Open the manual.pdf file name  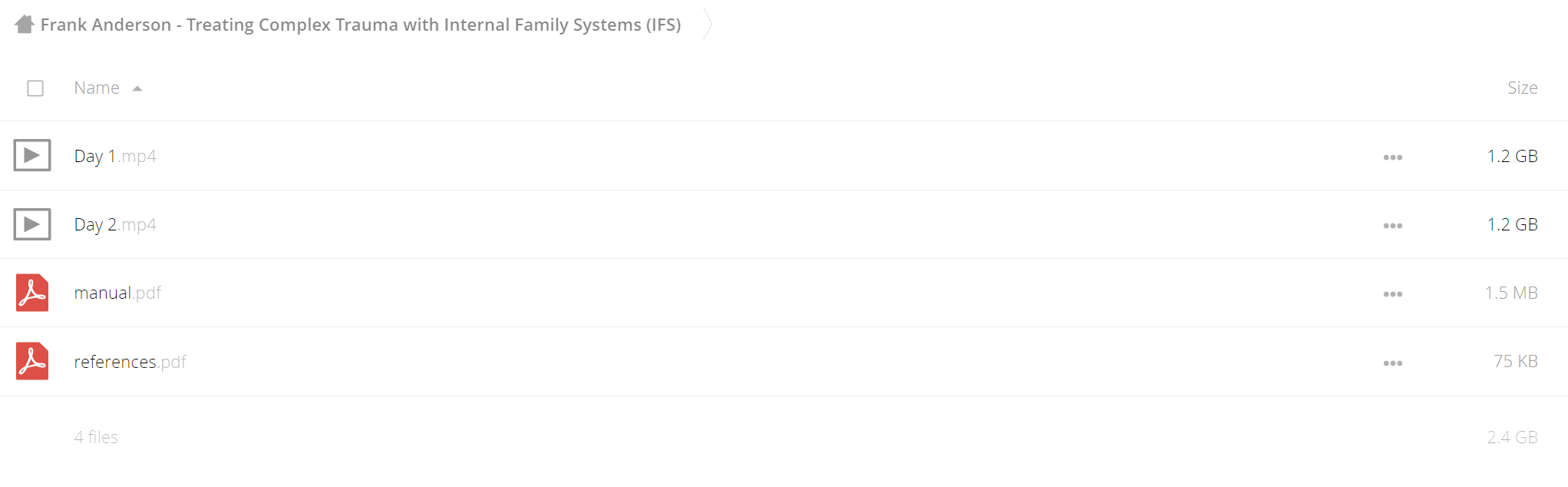pyautogui.click(x=117, y=293)
